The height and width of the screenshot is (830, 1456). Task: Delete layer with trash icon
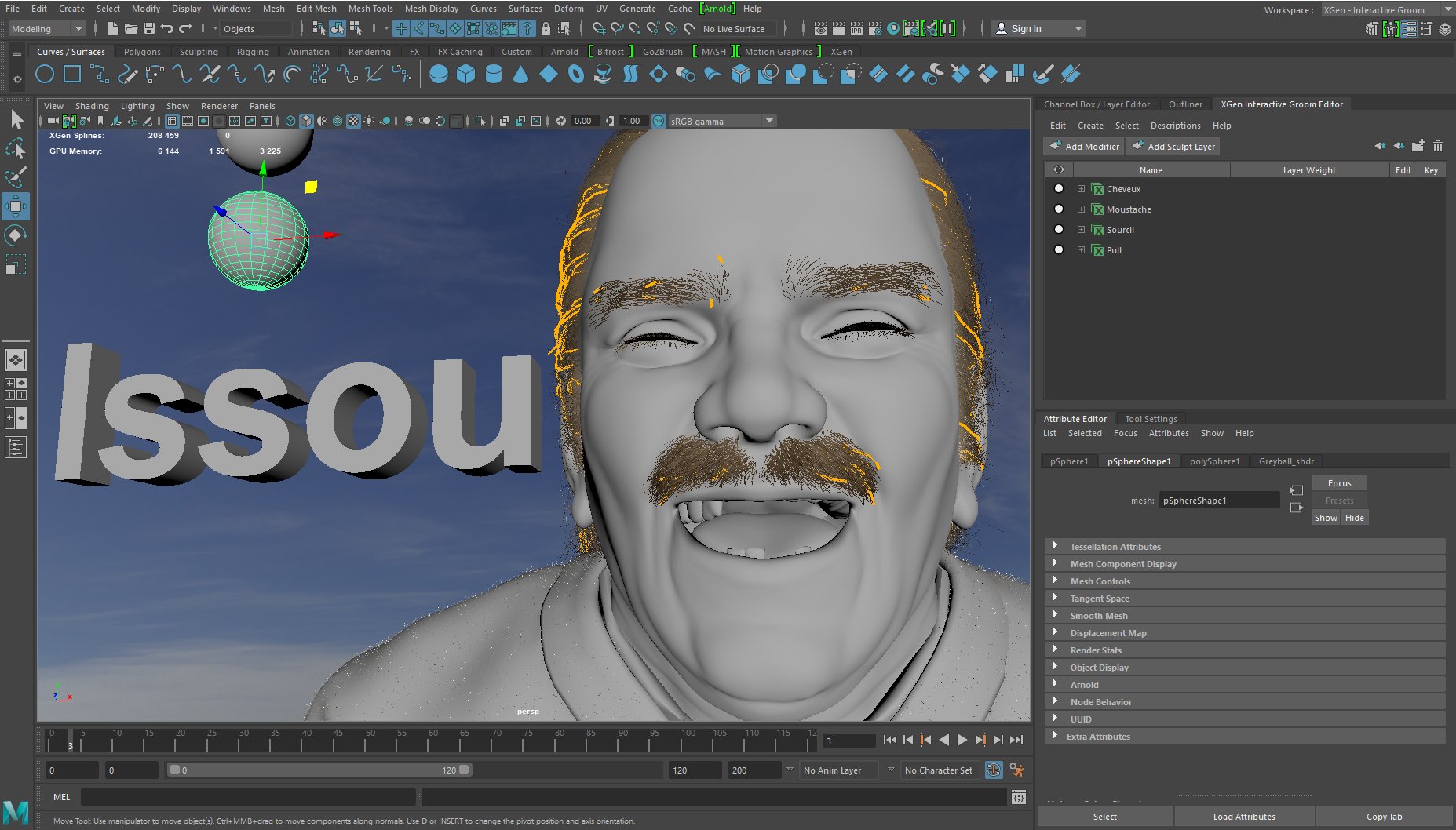point(1437,146)
